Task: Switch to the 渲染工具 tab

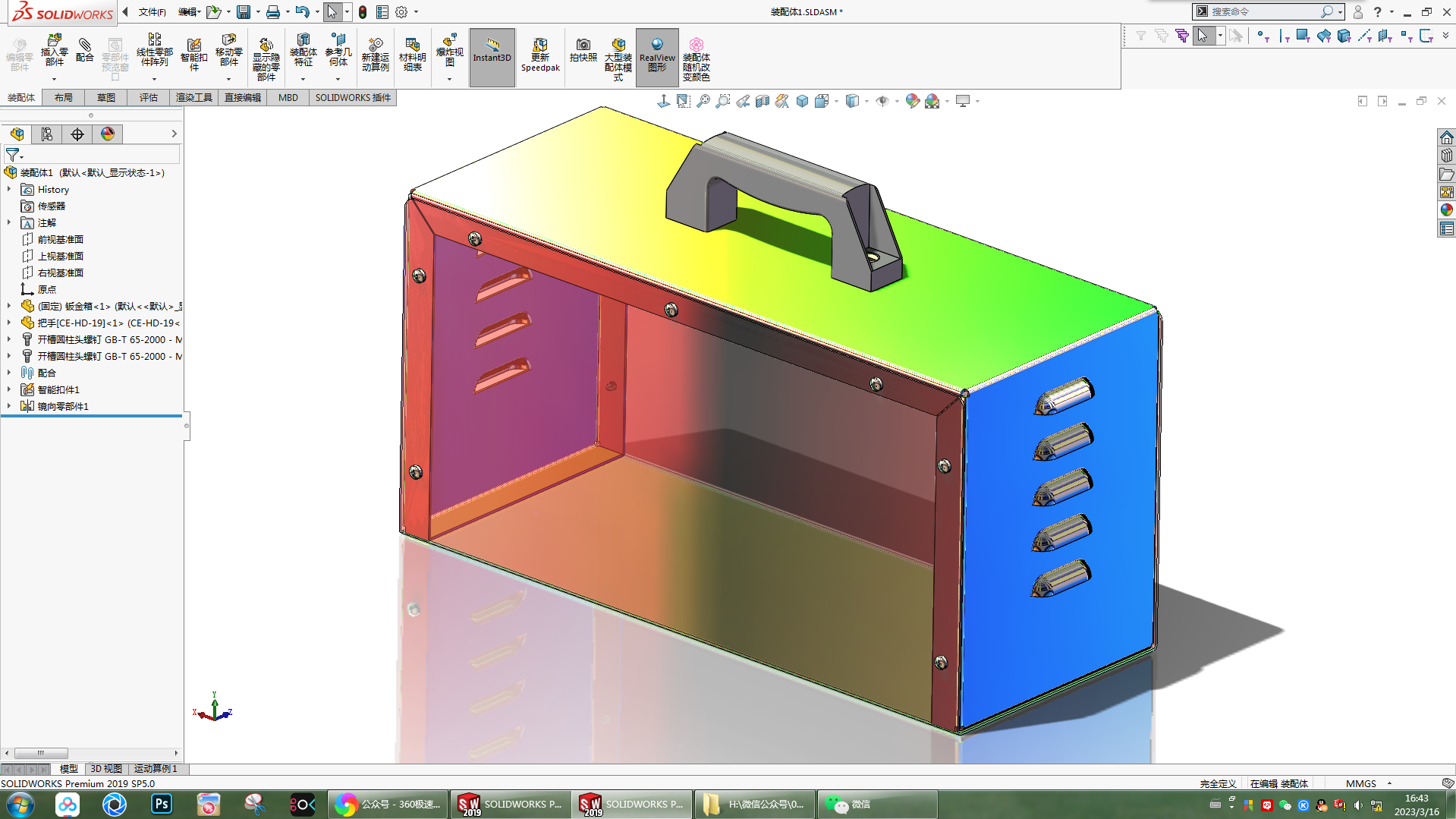Action: click(x=194, y=98)
